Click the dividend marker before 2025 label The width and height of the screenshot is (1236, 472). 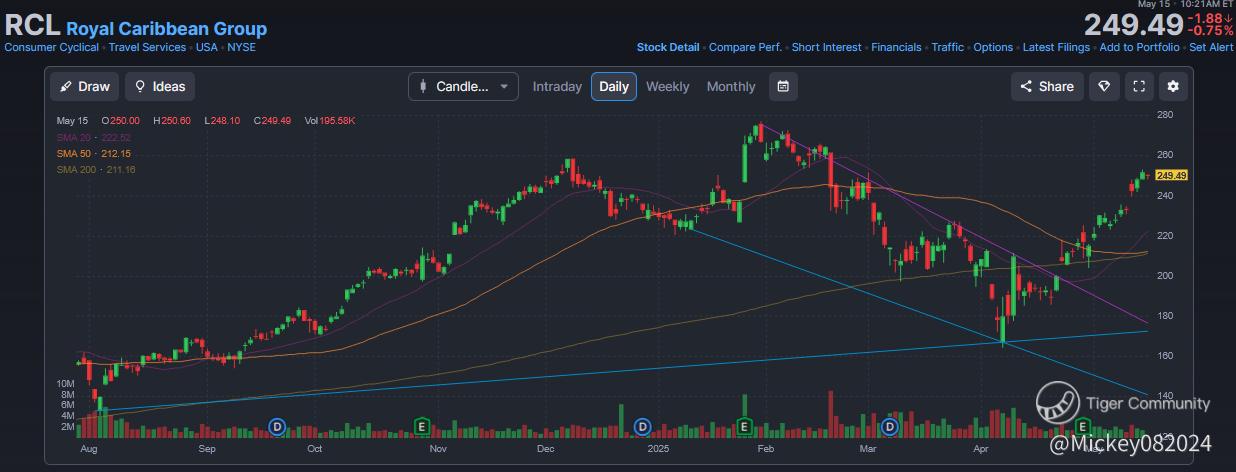tap(642, 427)
